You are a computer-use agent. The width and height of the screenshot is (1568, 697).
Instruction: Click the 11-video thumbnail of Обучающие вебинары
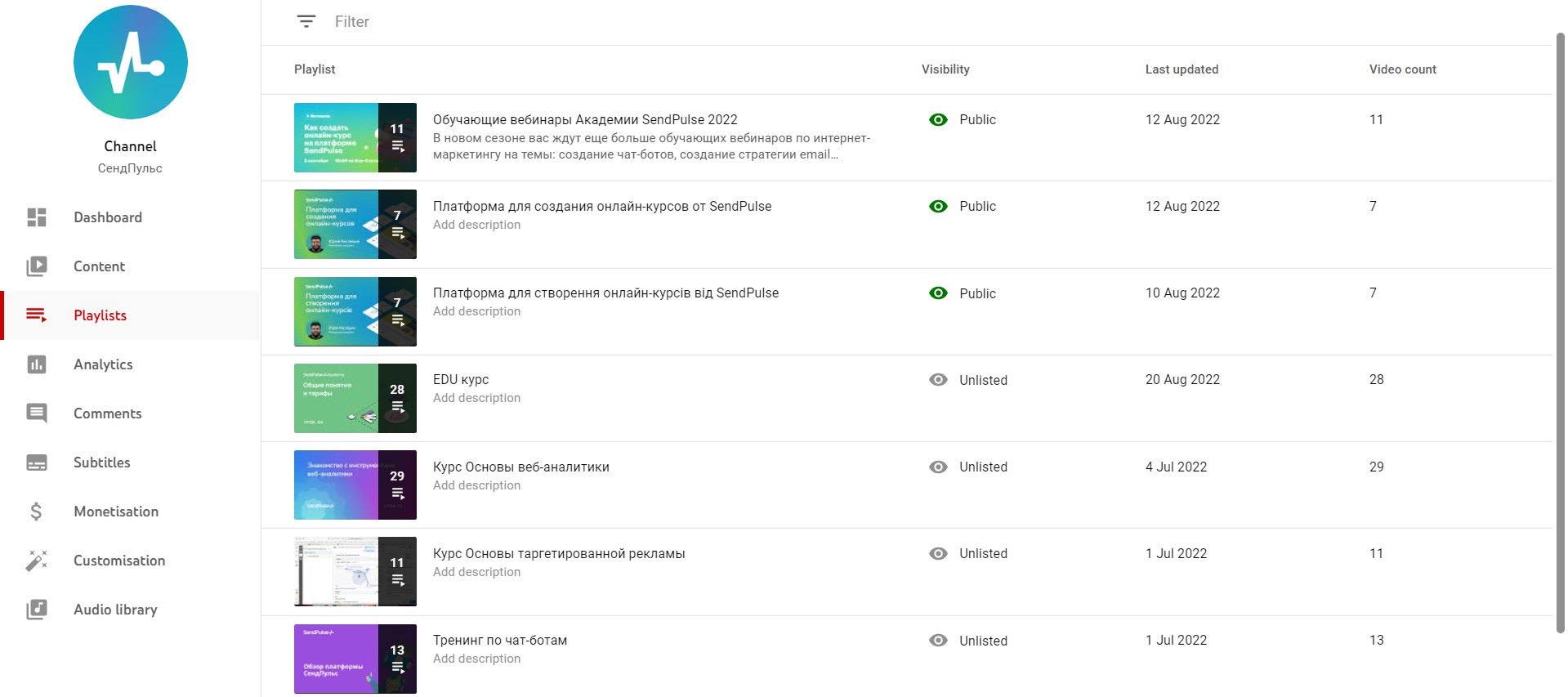pos(355,137)
